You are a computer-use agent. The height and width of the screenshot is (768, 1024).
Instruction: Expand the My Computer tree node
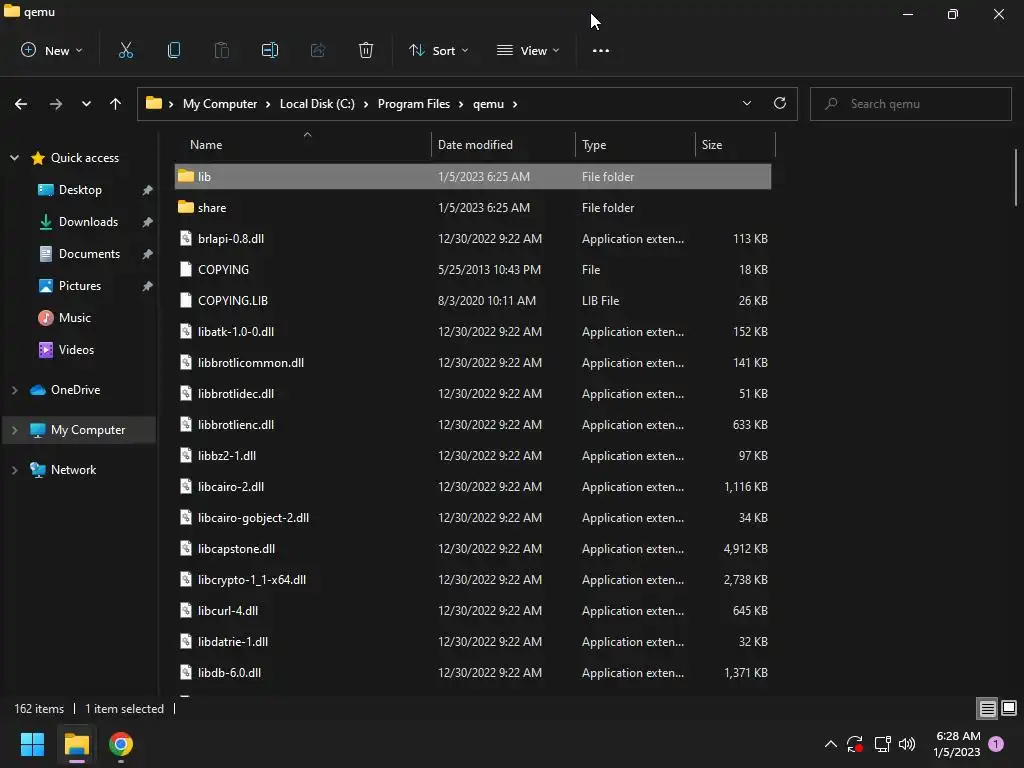[14, 430]
